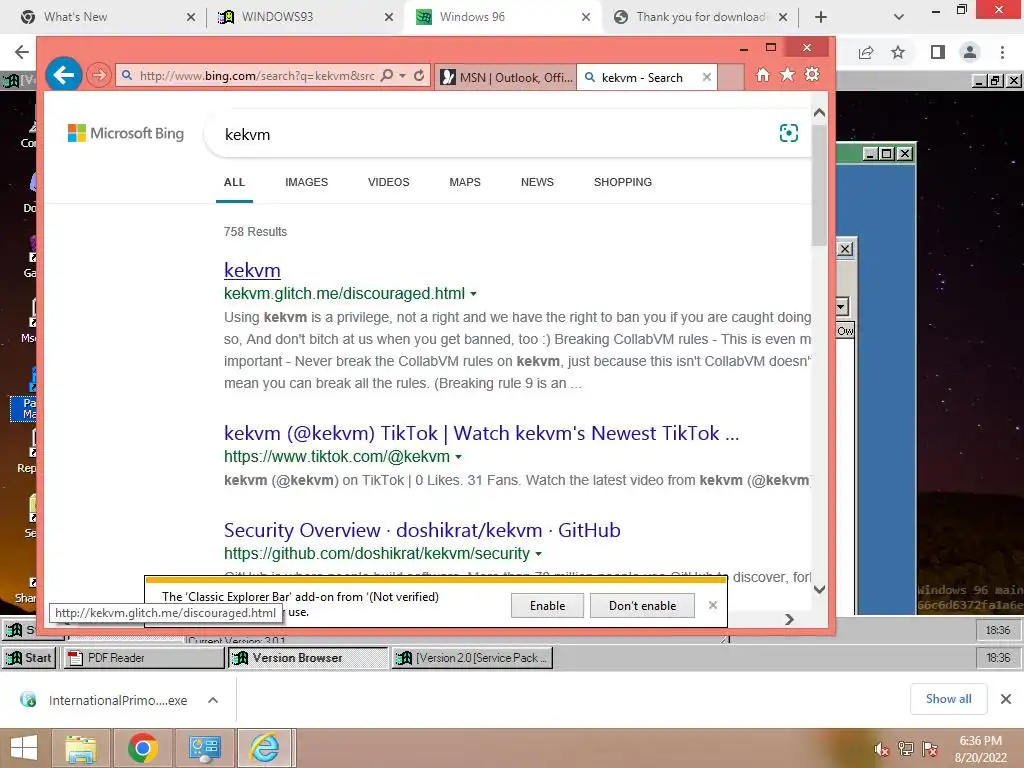The image size is (1024, 768).
Task: Open Security Overview doshikrat/kekvm GitHub link
Action: (x=422, y=530)
